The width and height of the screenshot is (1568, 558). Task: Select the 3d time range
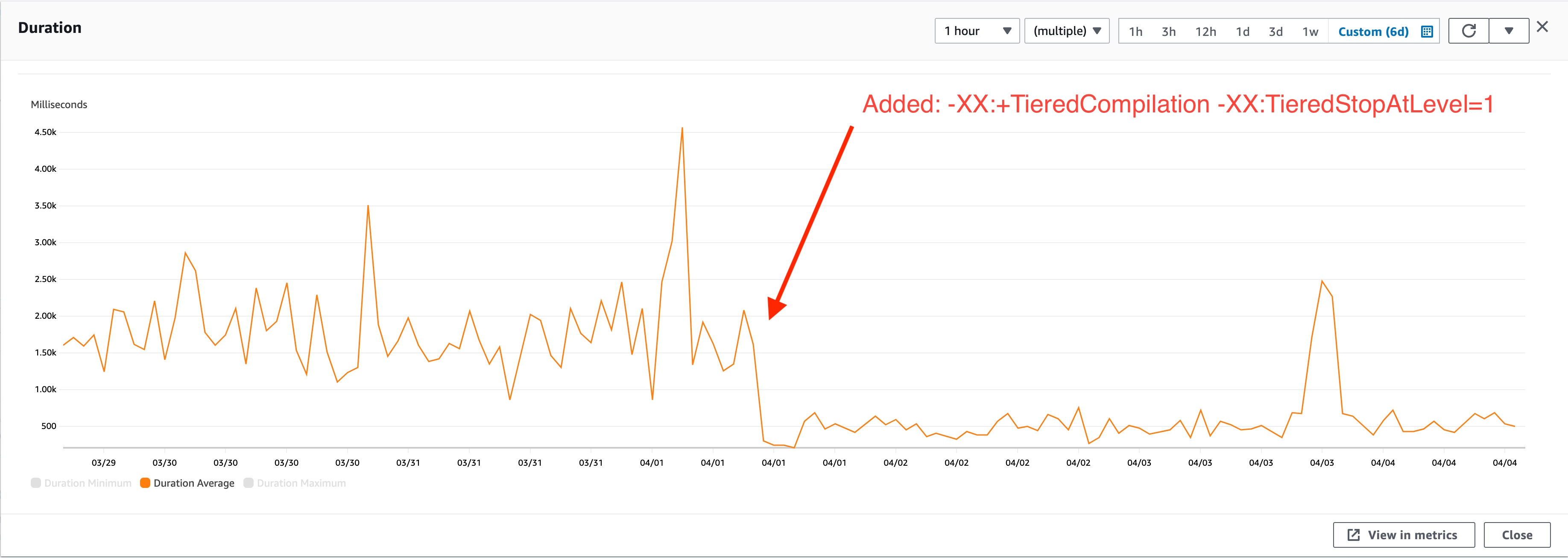(x=1275, y=31)
